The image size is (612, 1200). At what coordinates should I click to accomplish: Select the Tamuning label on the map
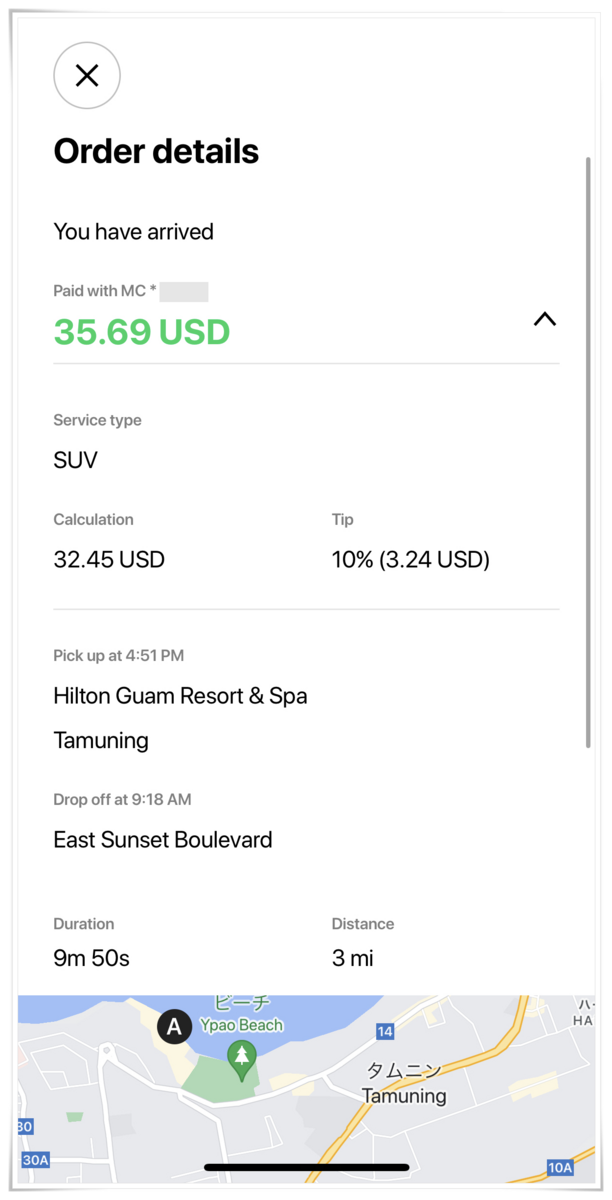(x=405, y=1096)
